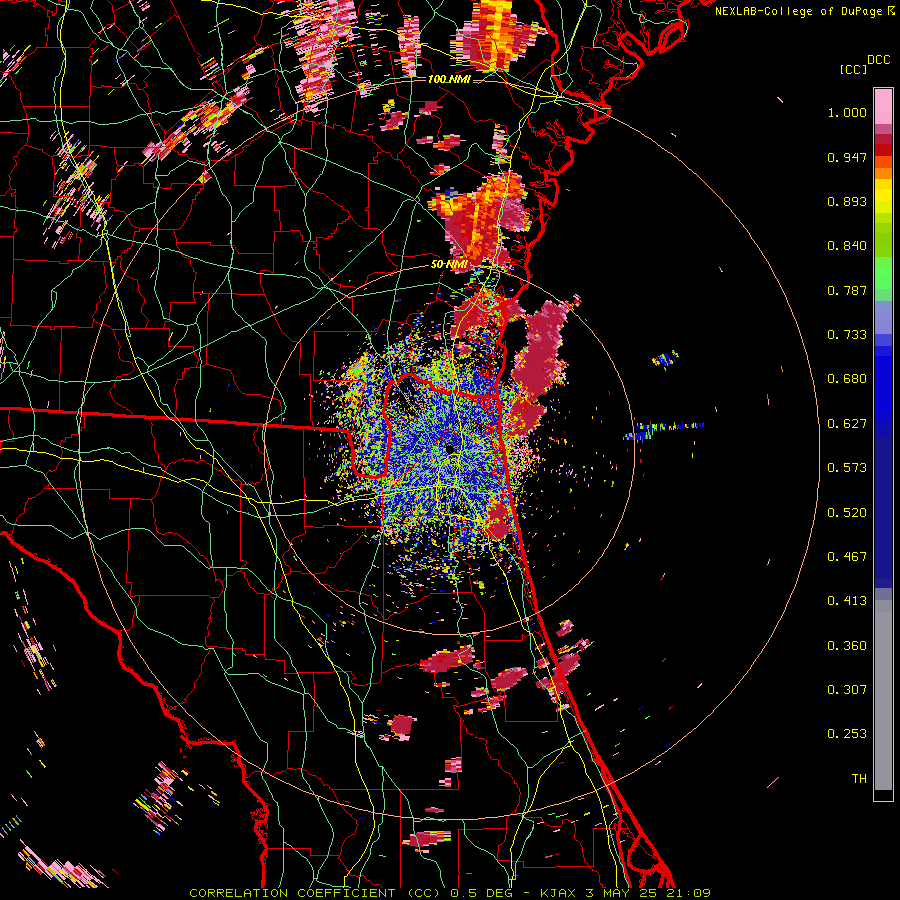Select the 0.467 legend value

point(847,557)
